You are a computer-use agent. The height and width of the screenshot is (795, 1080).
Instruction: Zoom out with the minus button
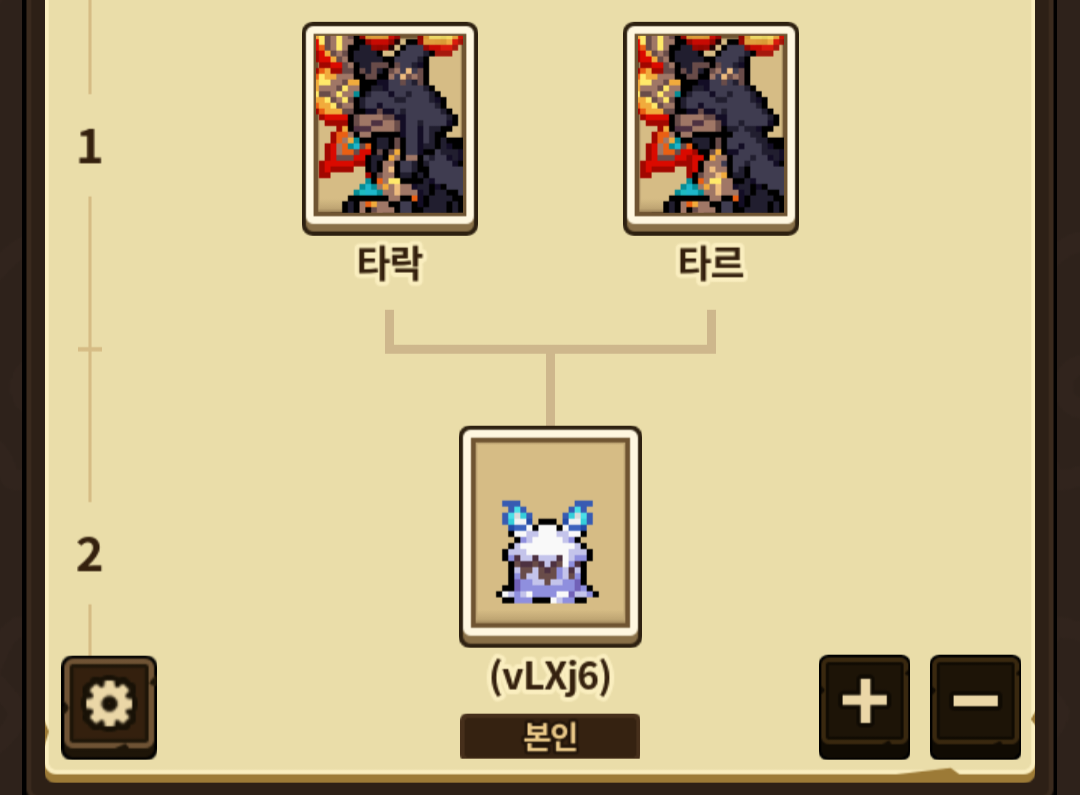pyautogui.click(x=975, y=706)
